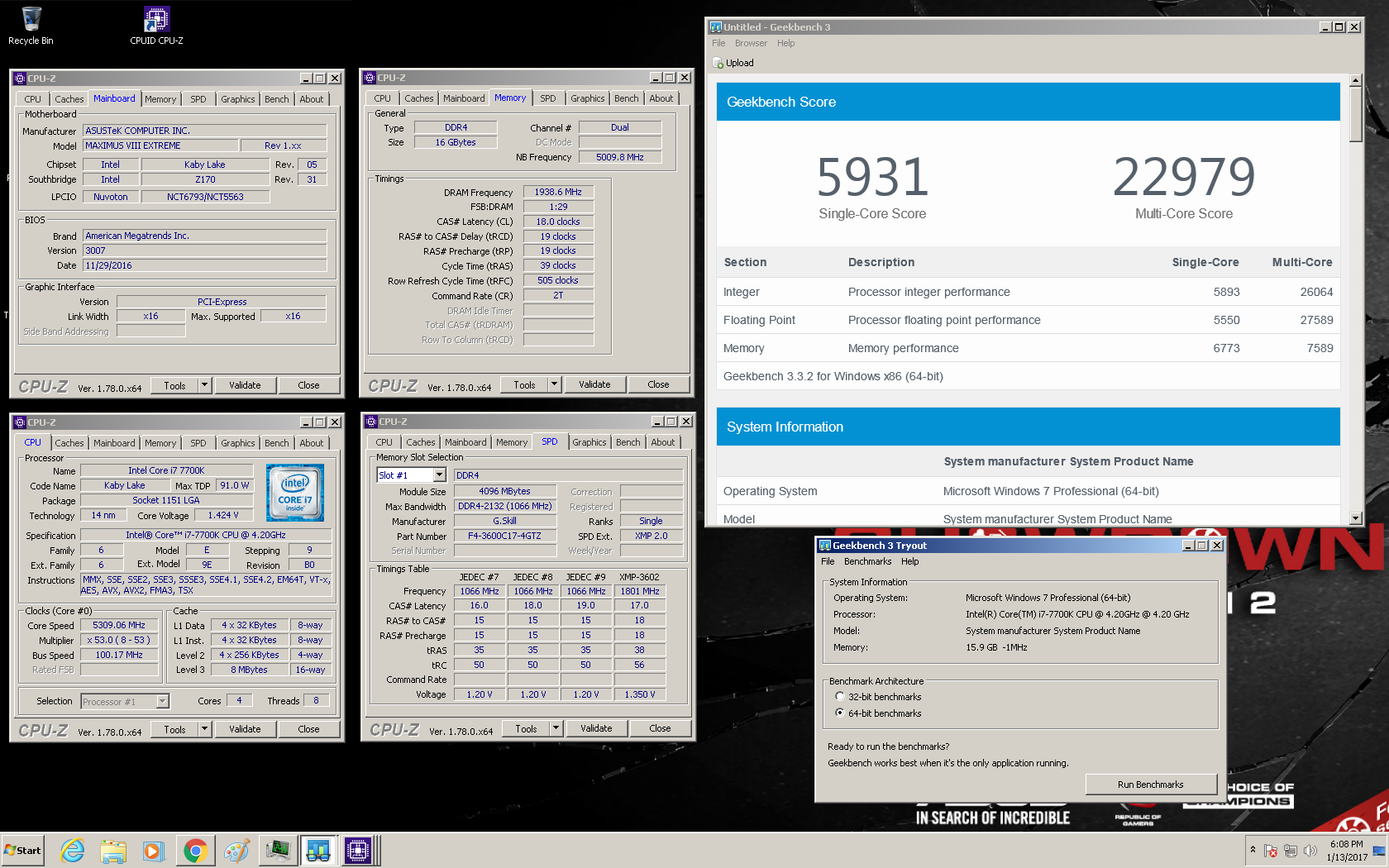Open the Recycle Bin desktop icon

point(31,25)
